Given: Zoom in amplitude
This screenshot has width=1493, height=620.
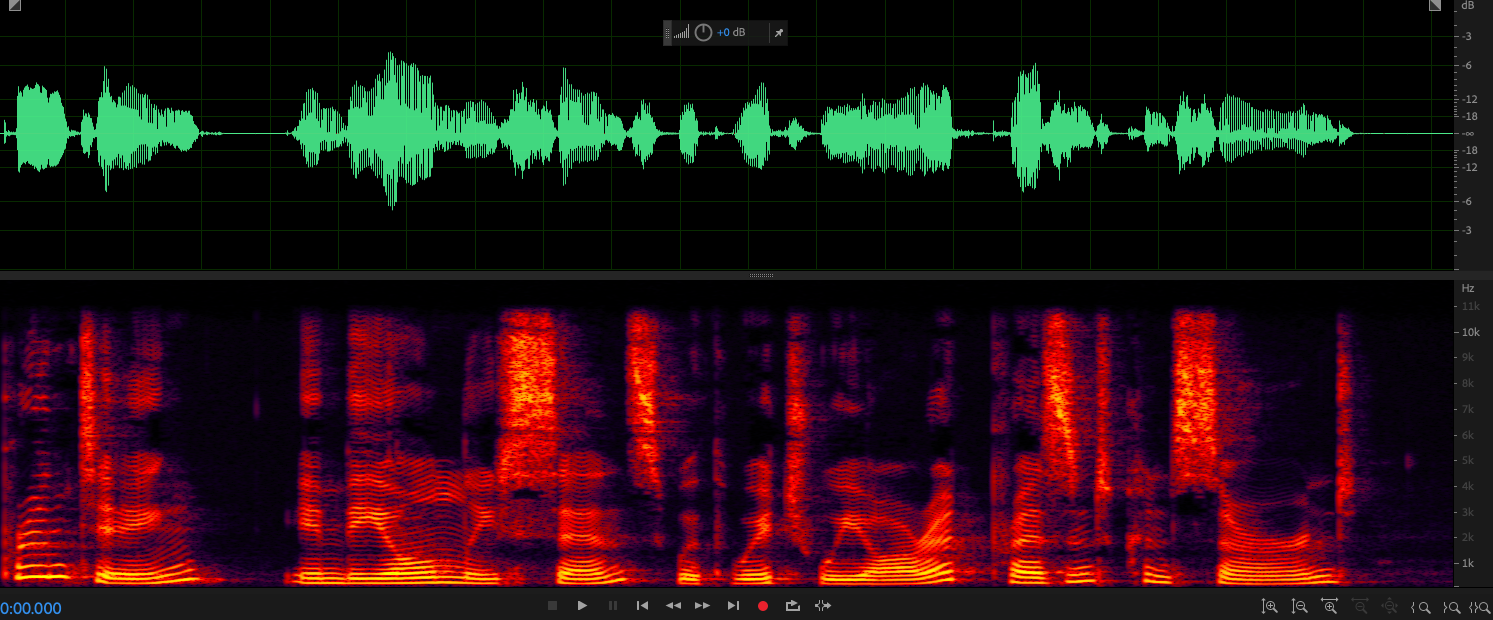Looking at the screenshot, I should 1270,606.
